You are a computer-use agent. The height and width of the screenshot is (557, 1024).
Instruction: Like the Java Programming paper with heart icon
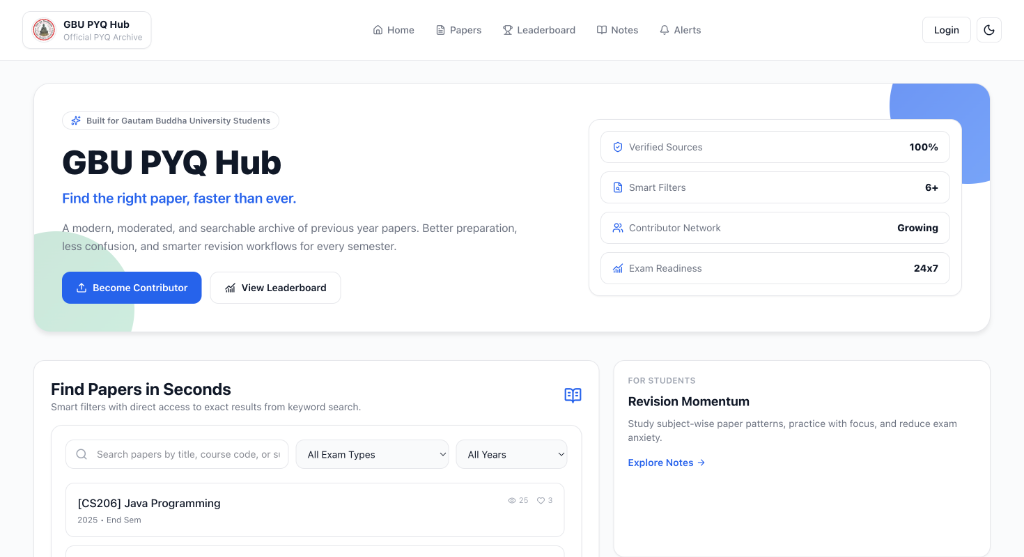541,501
